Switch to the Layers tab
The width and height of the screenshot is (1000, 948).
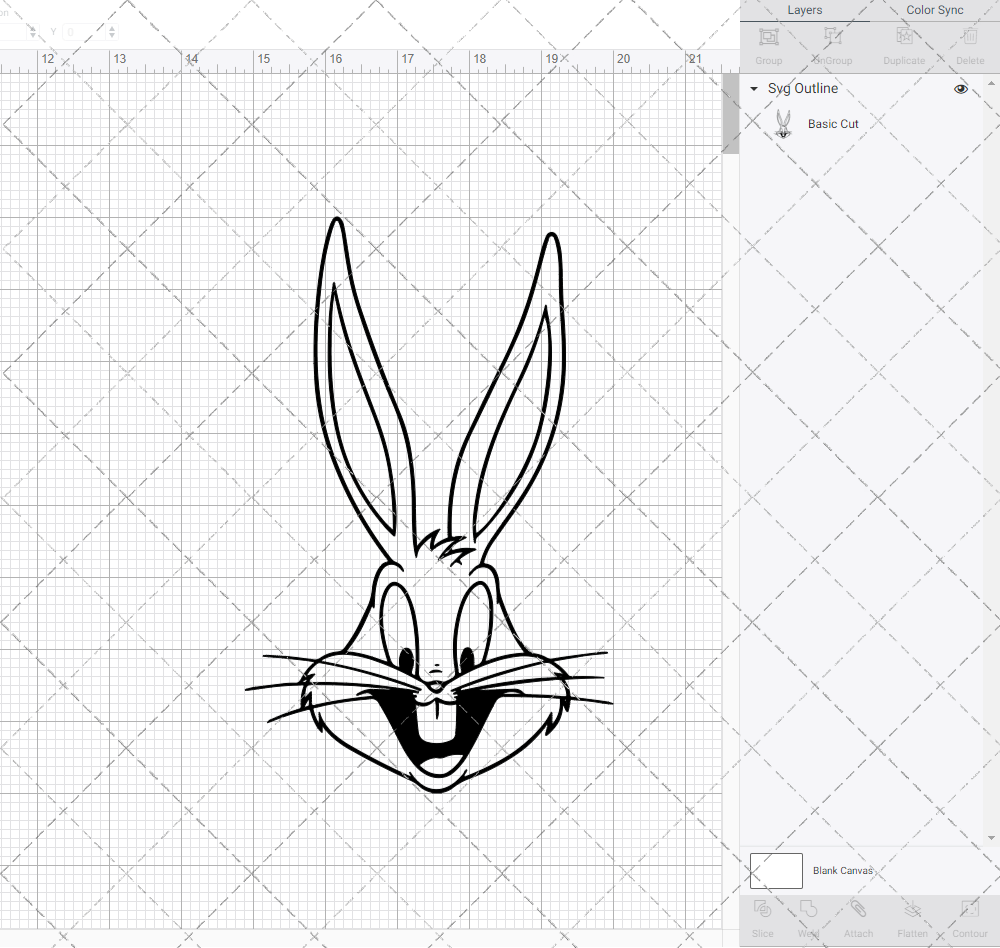[804, 10]
